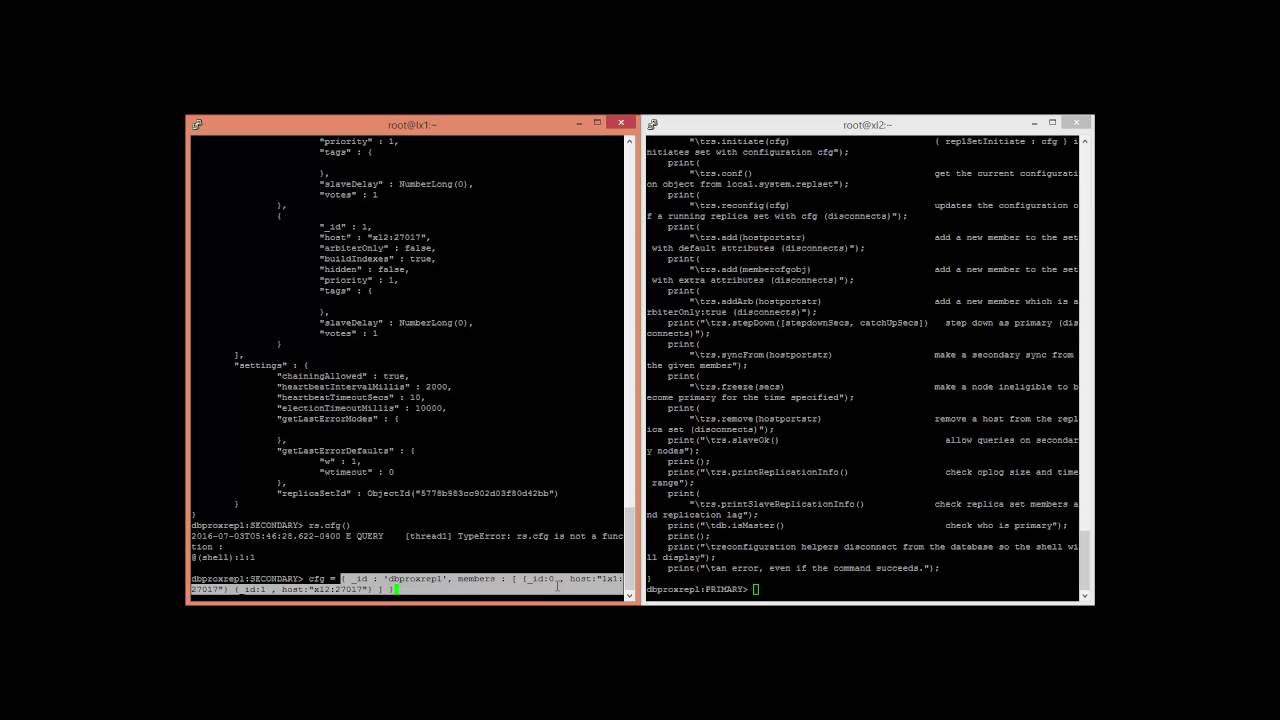Viewport: 1280px width, 720px height.
Task: Close the root@xl2 terminal window
Action: (1076, 123)
